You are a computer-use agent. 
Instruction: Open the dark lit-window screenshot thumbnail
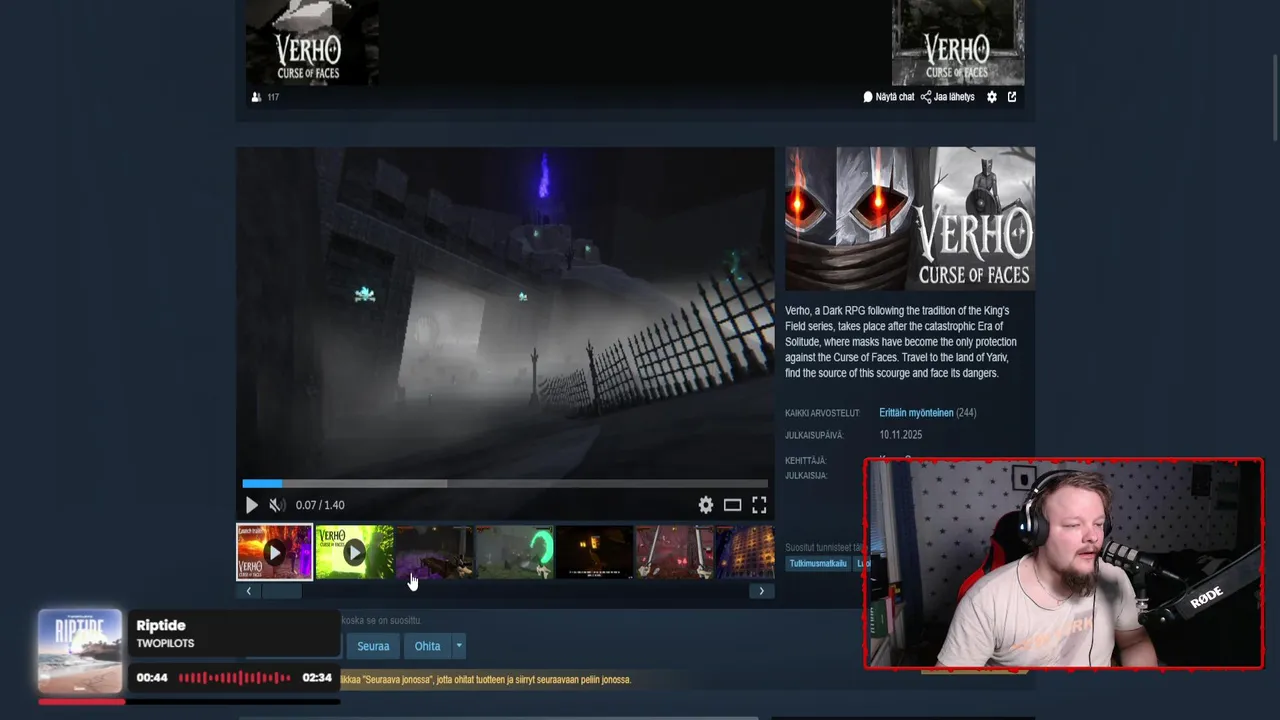594,552
